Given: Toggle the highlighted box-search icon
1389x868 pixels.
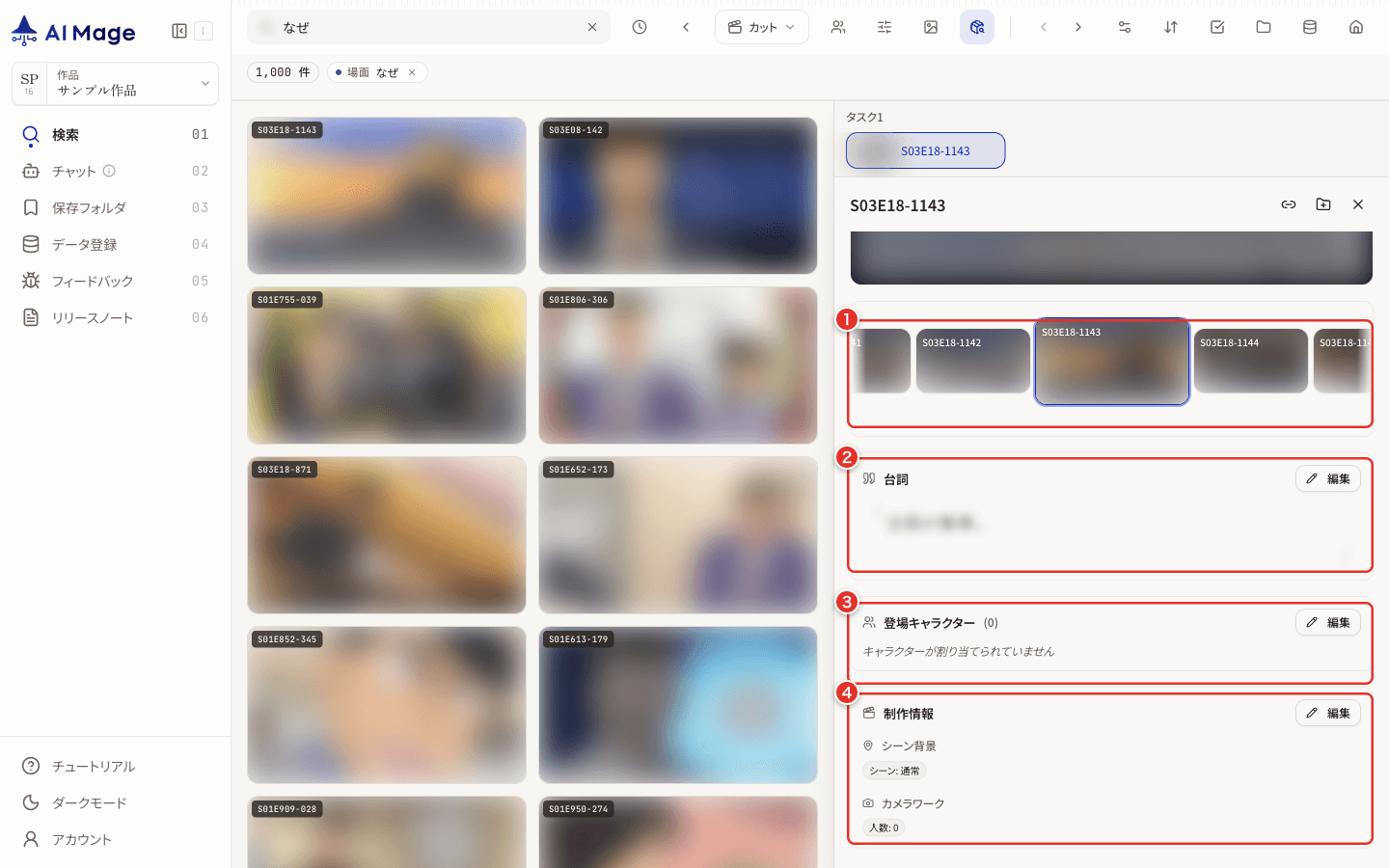Looking at the screenshot, I should (977, 27).
